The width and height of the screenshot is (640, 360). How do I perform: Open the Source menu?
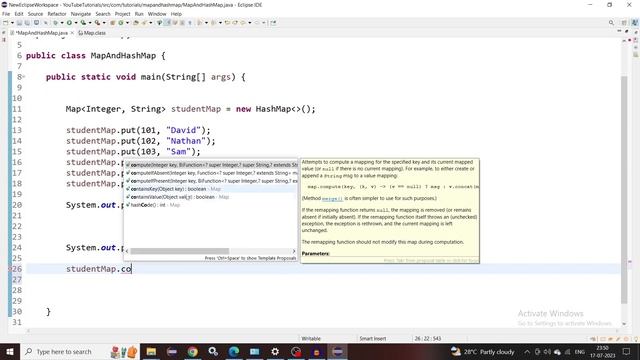pos(35,14)
